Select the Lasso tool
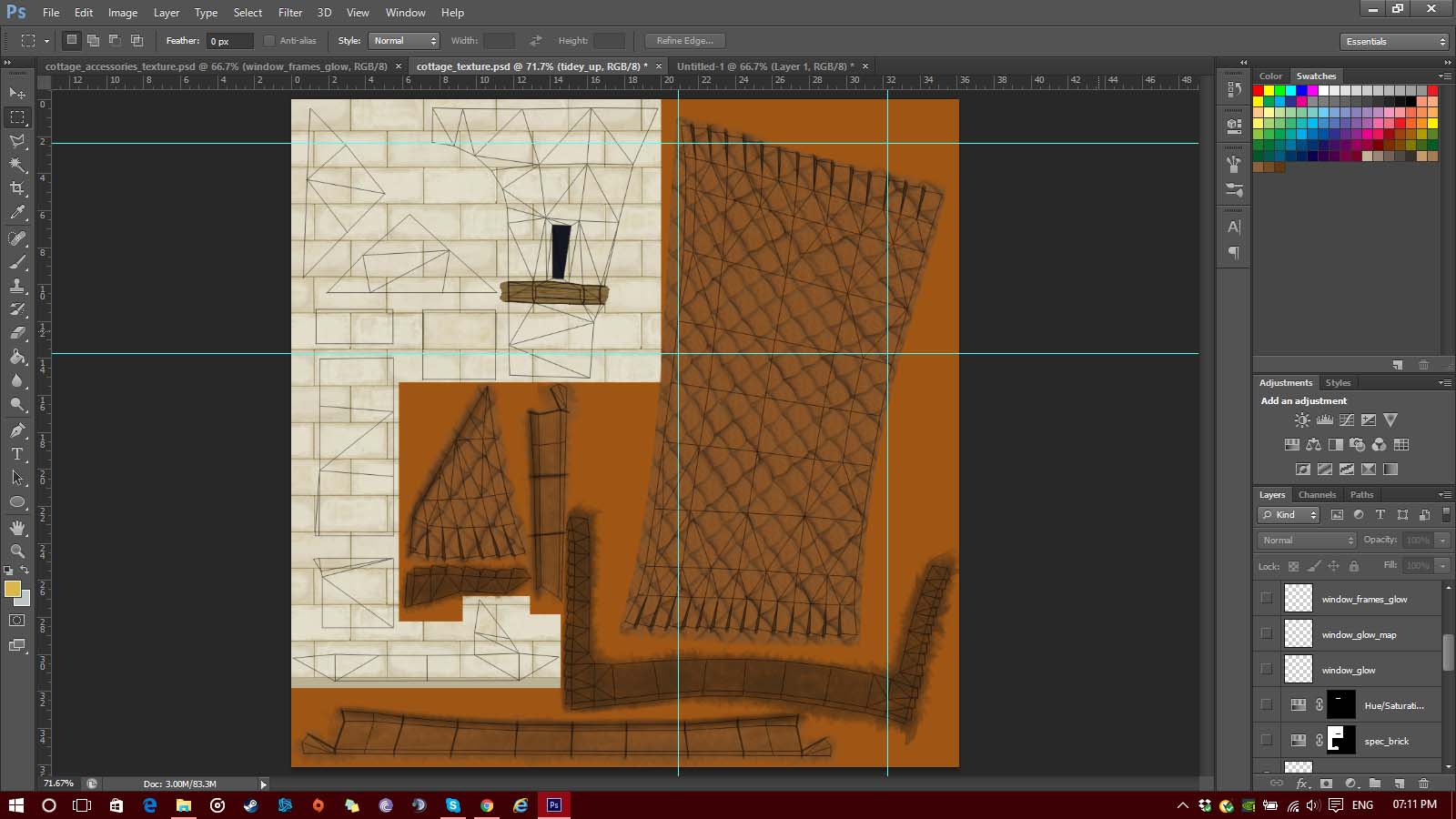1456x819 pixels. (17, 141)
